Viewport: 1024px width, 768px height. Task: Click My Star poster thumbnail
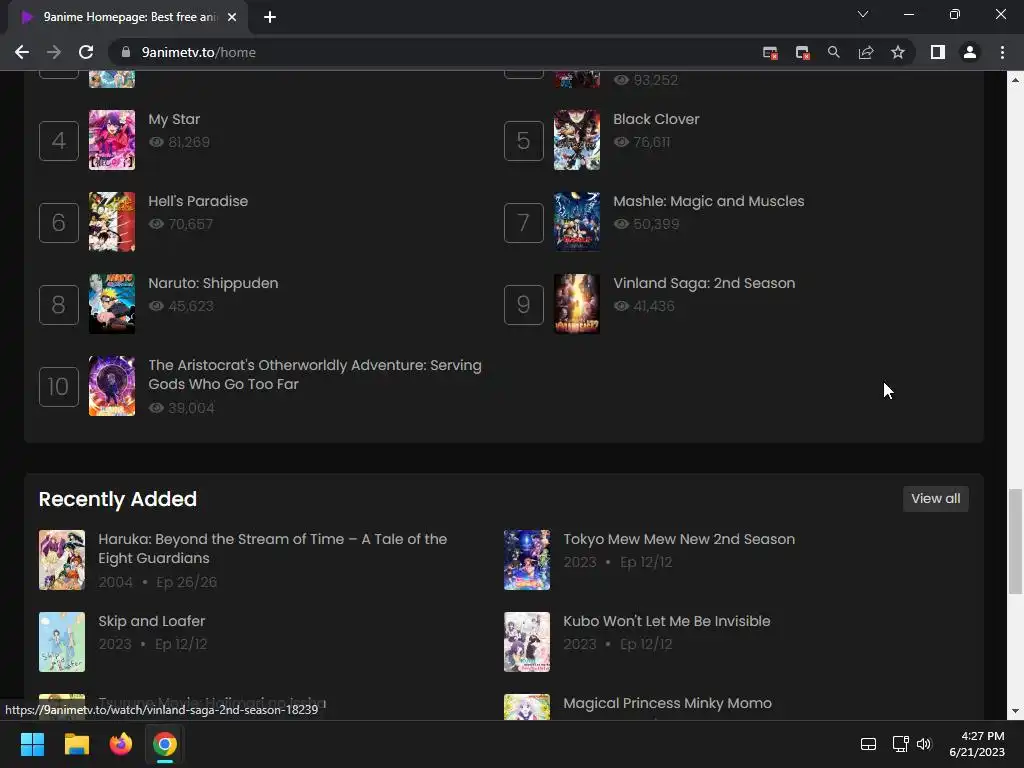pyautogui.click(x=112, y=140)
